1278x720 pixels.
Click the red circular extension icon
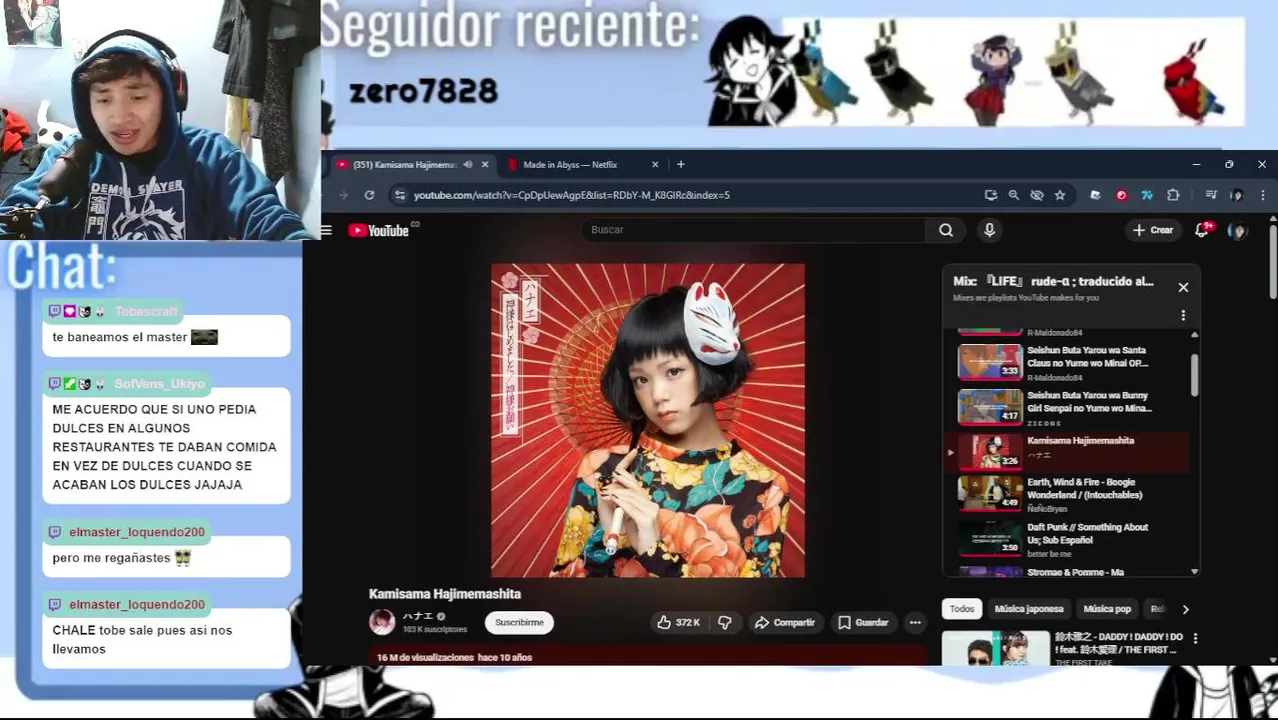click(x=1121, y=195)
